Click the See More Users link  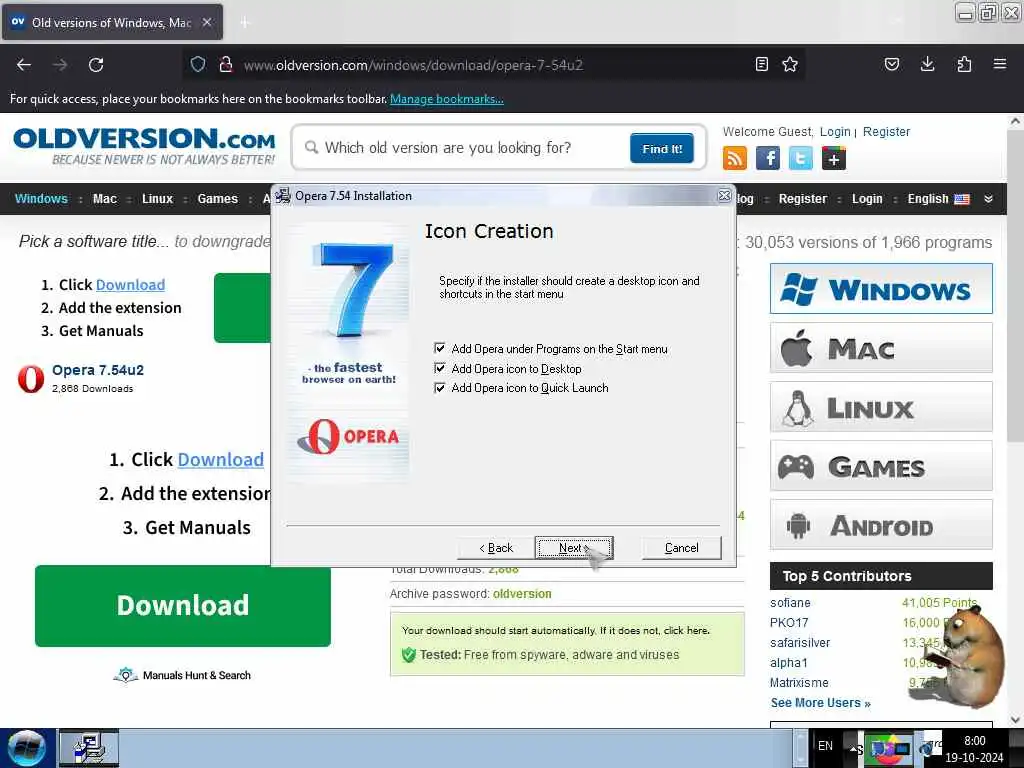tap(820, 703)
